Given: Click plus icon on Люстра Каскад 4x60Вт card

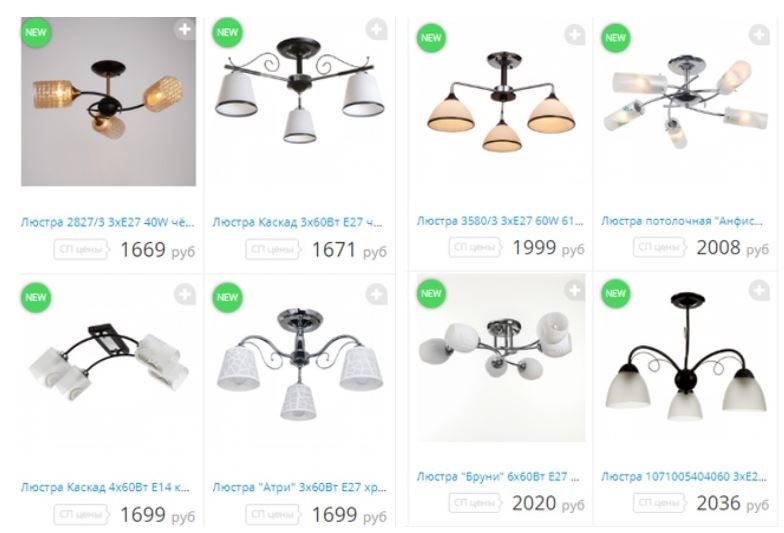Looking at the screenshot, I should 184,294.
